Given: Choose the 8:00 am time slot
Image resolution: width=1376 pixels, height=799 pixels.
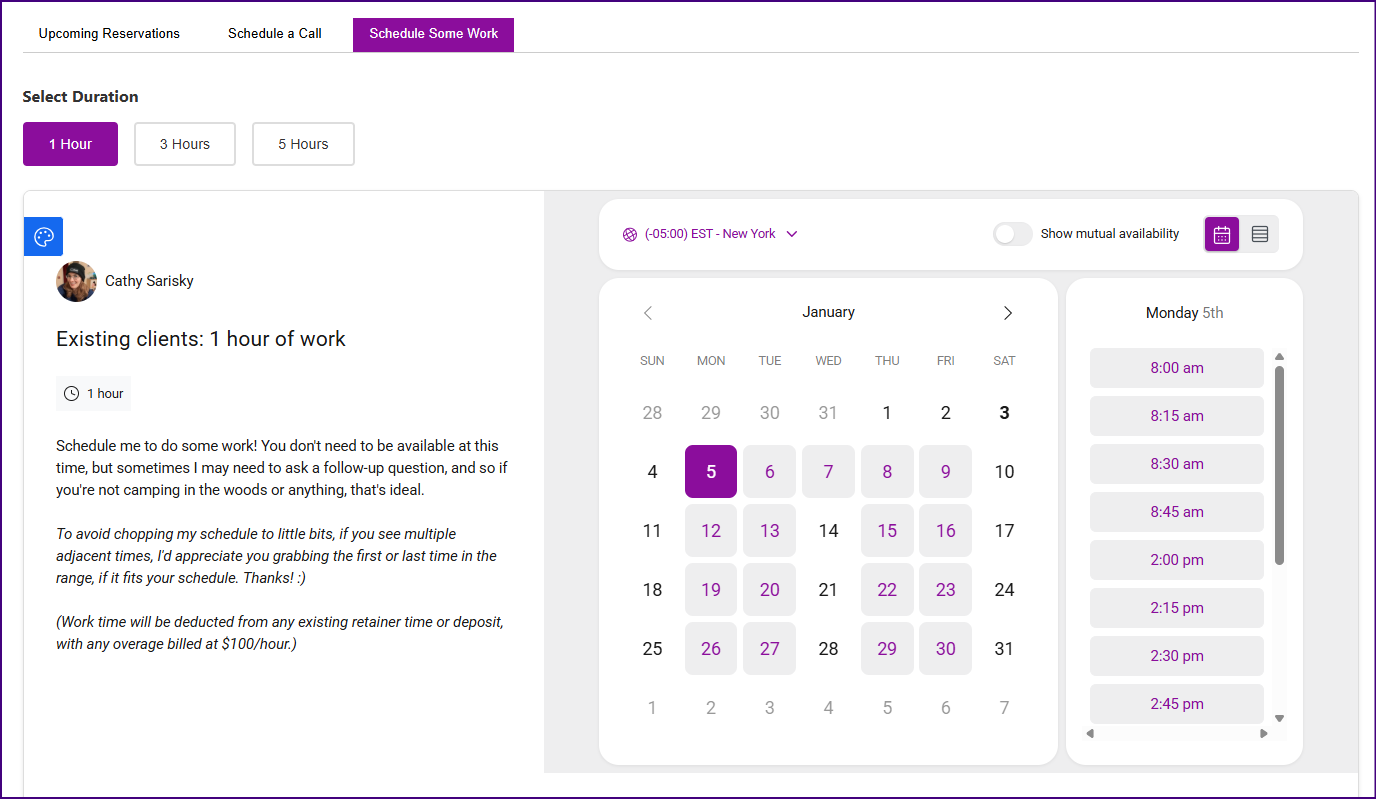Looking at the screenshot, I should click(1177, 368).
